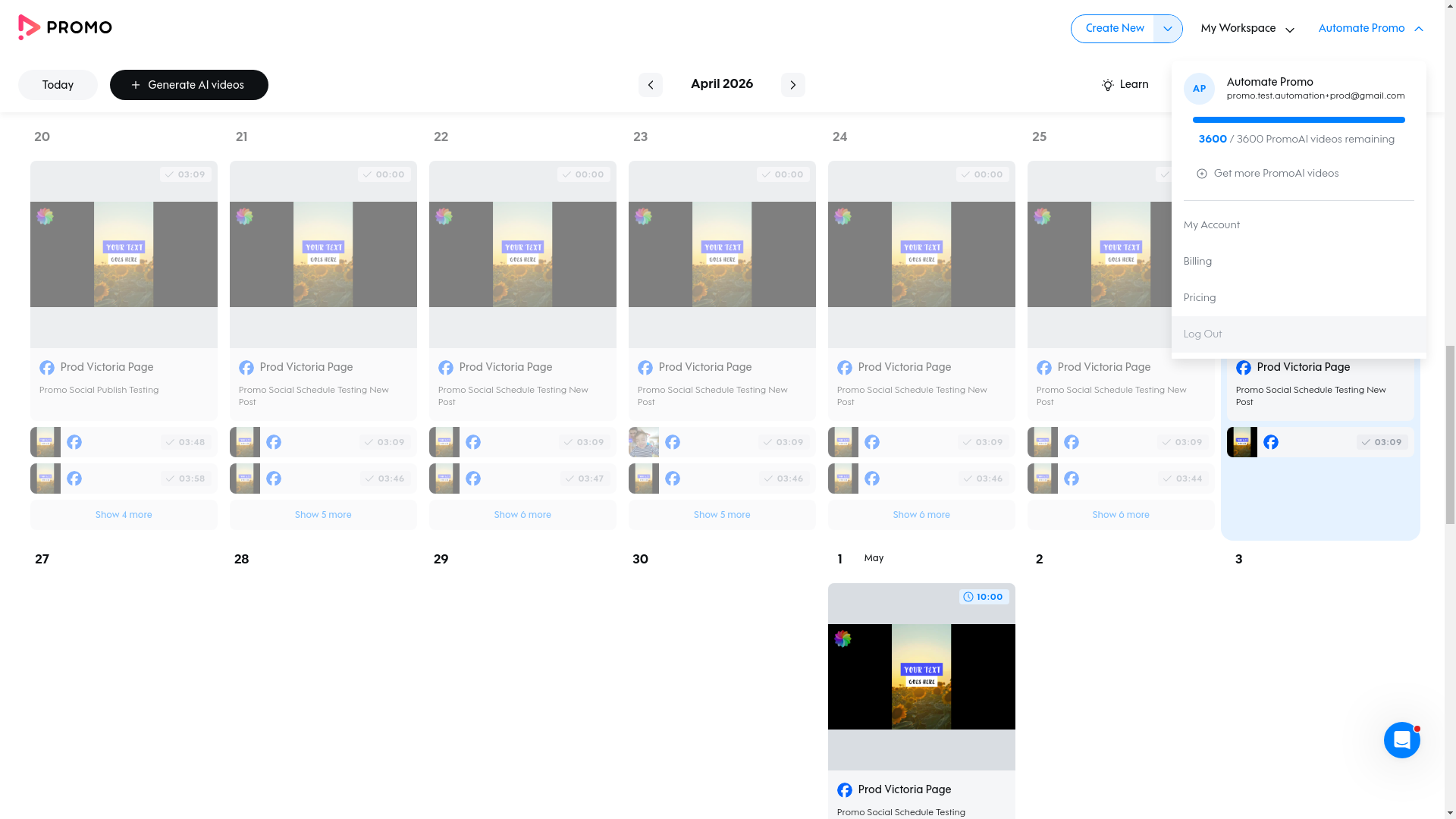Show 6 more posts on April 29
This screenshot has height=819, width=1456.
click(x=522, y=514)
